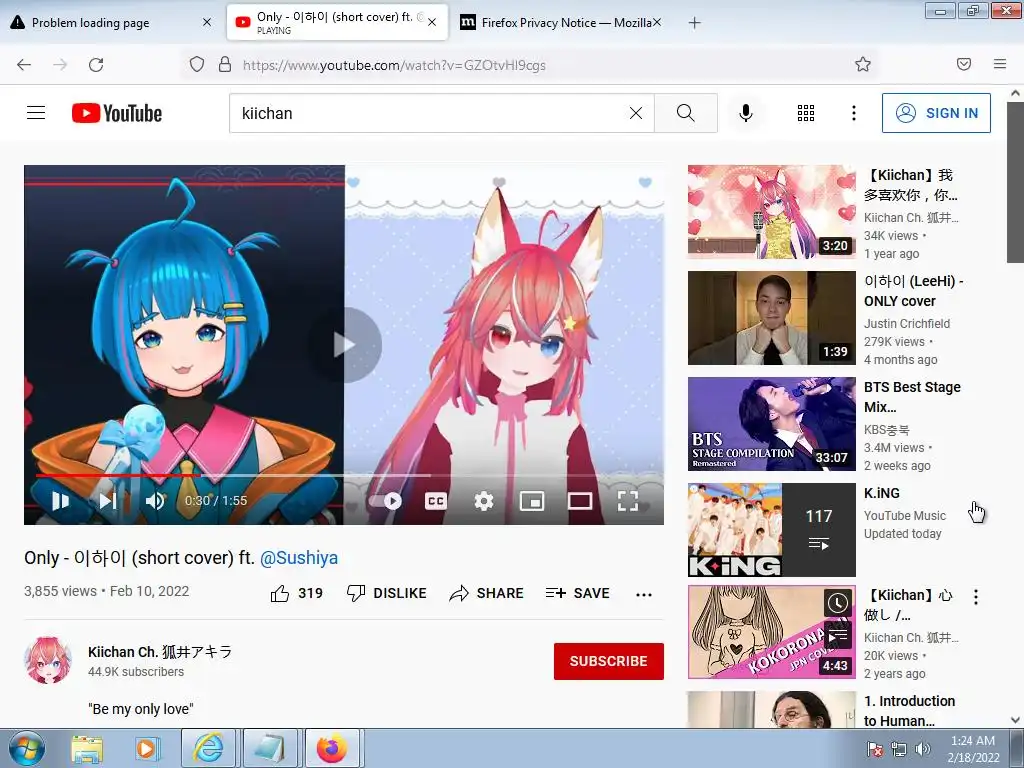Show site security padlock info
Image resolution: width=1024 pixels, height=768 pixels.
point(225,65)
